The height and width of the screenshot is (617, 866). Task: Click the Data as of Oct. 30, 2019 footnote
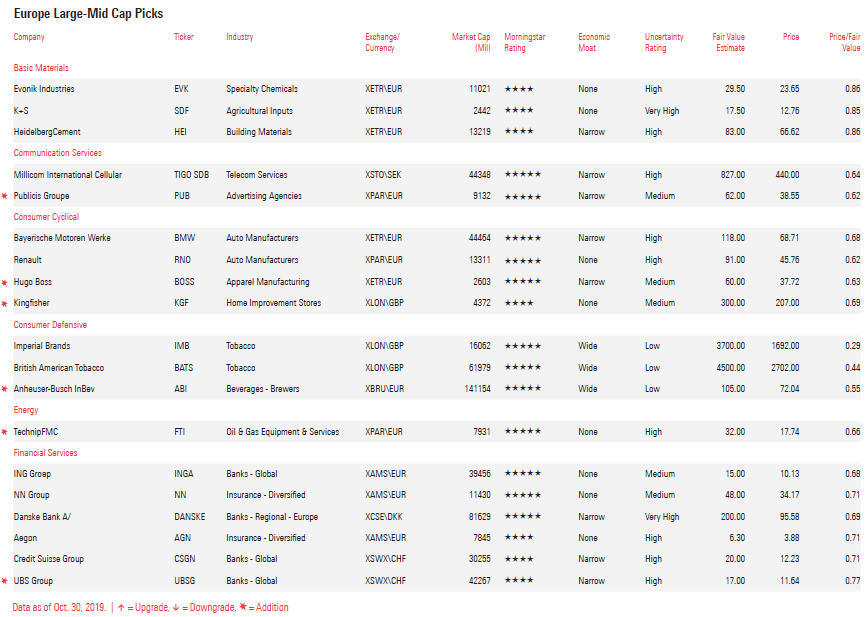click(x=60, y=607)
